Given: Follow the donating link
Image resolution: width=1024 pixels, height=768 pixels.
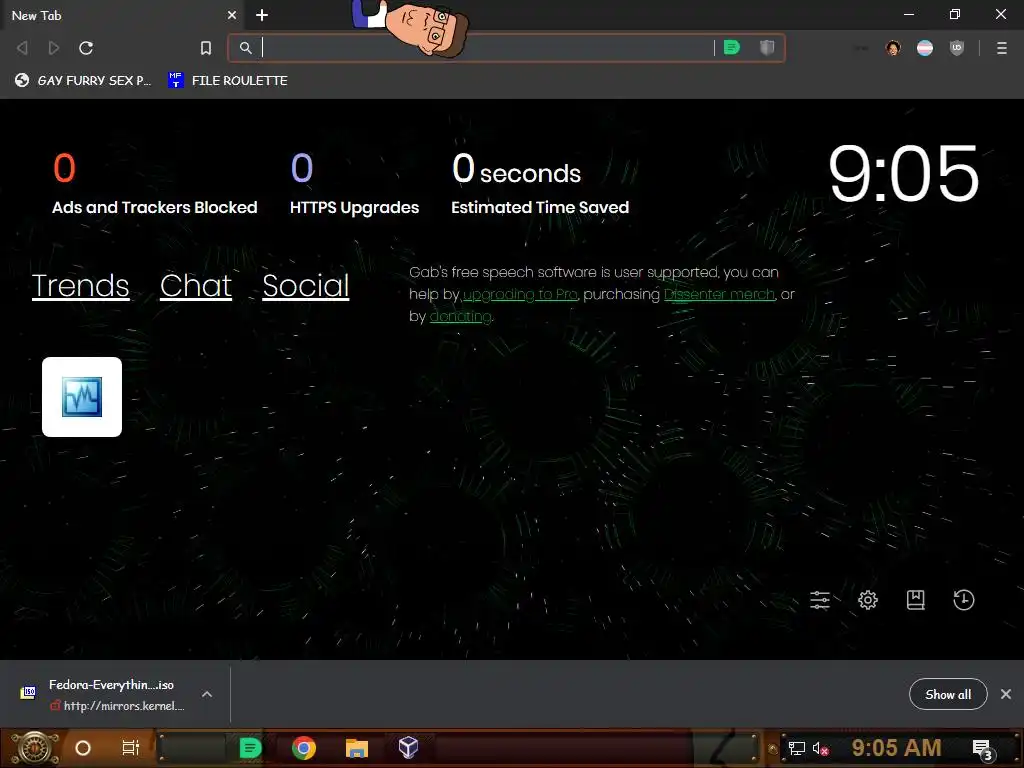Looking at the screenshot, I should point(460,317).
